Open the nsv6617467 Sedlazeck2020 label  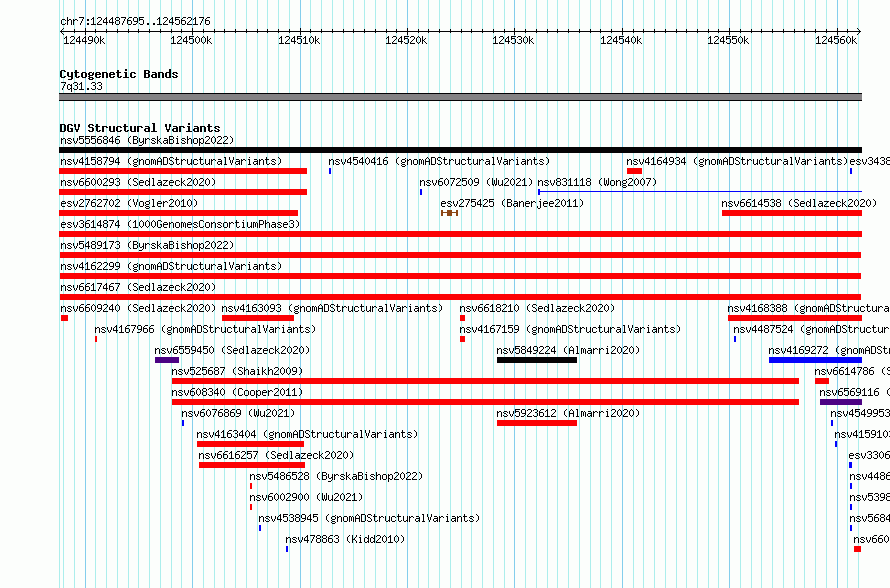[138, 287]
